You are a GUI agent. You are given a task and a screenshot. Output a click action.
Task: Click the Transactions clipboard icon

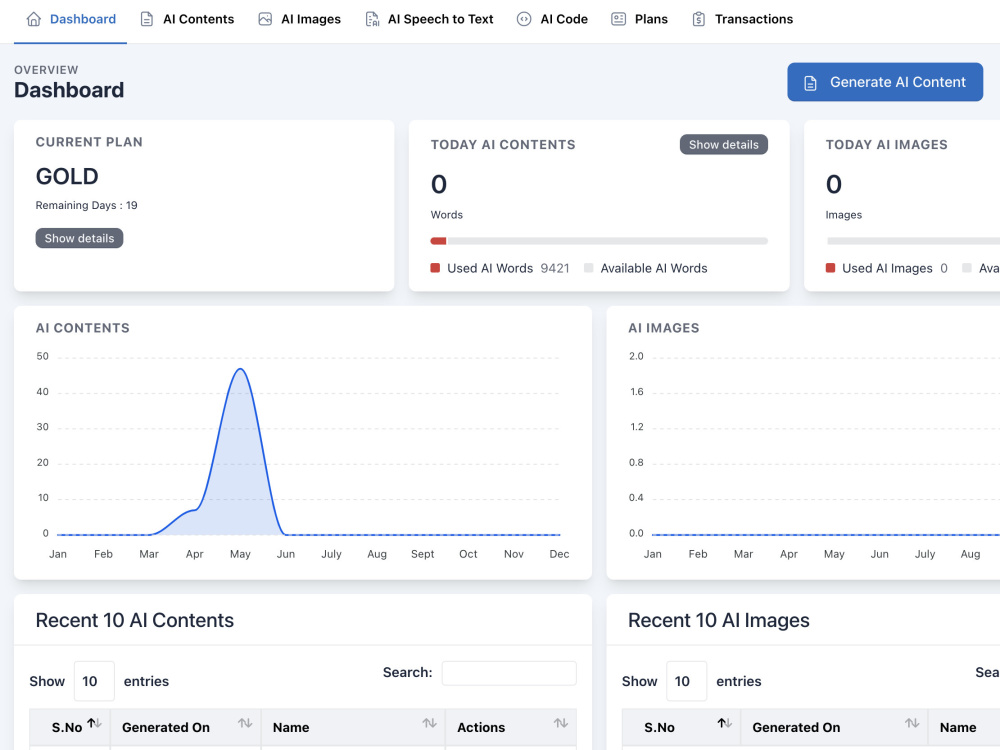tap(698, 19)
